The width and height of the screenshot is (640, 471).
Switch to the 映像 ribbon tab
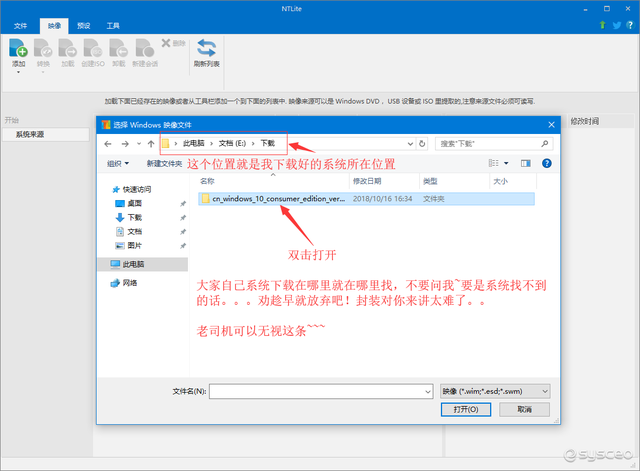[x=54, y=26]
